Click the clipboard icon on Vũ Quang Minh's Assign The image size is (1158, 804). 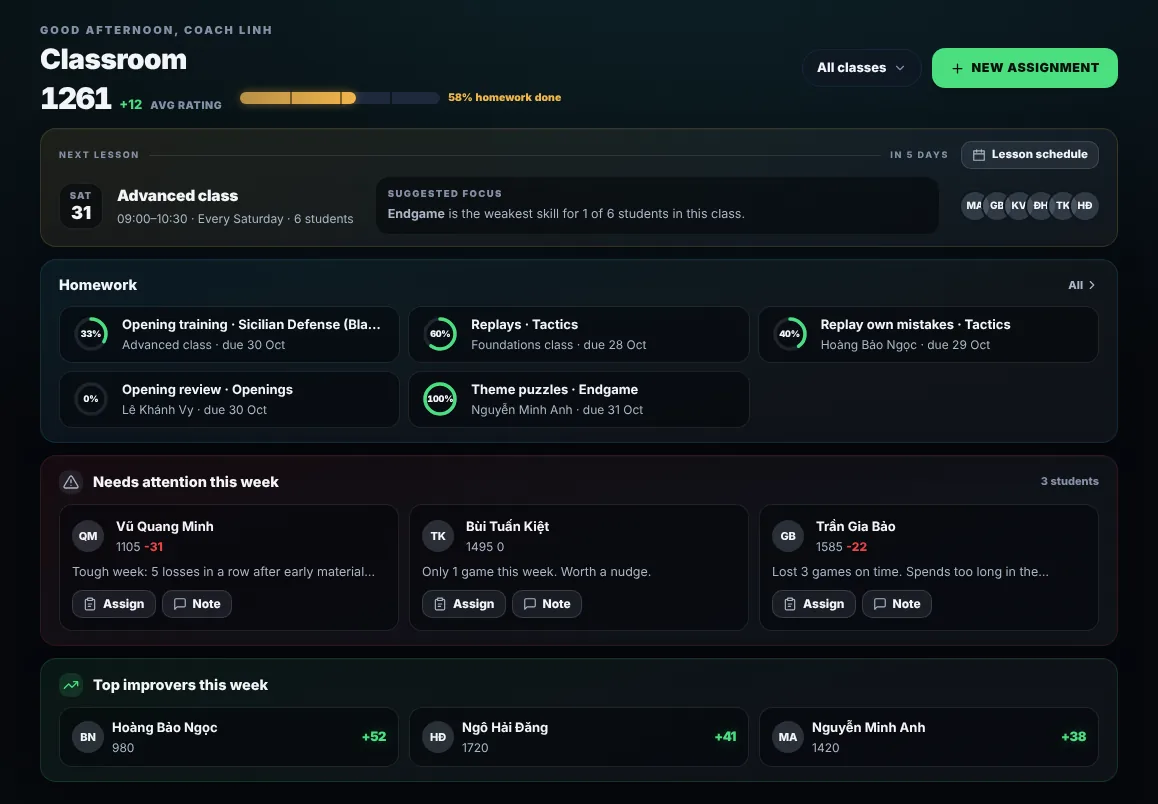[90, 604]
